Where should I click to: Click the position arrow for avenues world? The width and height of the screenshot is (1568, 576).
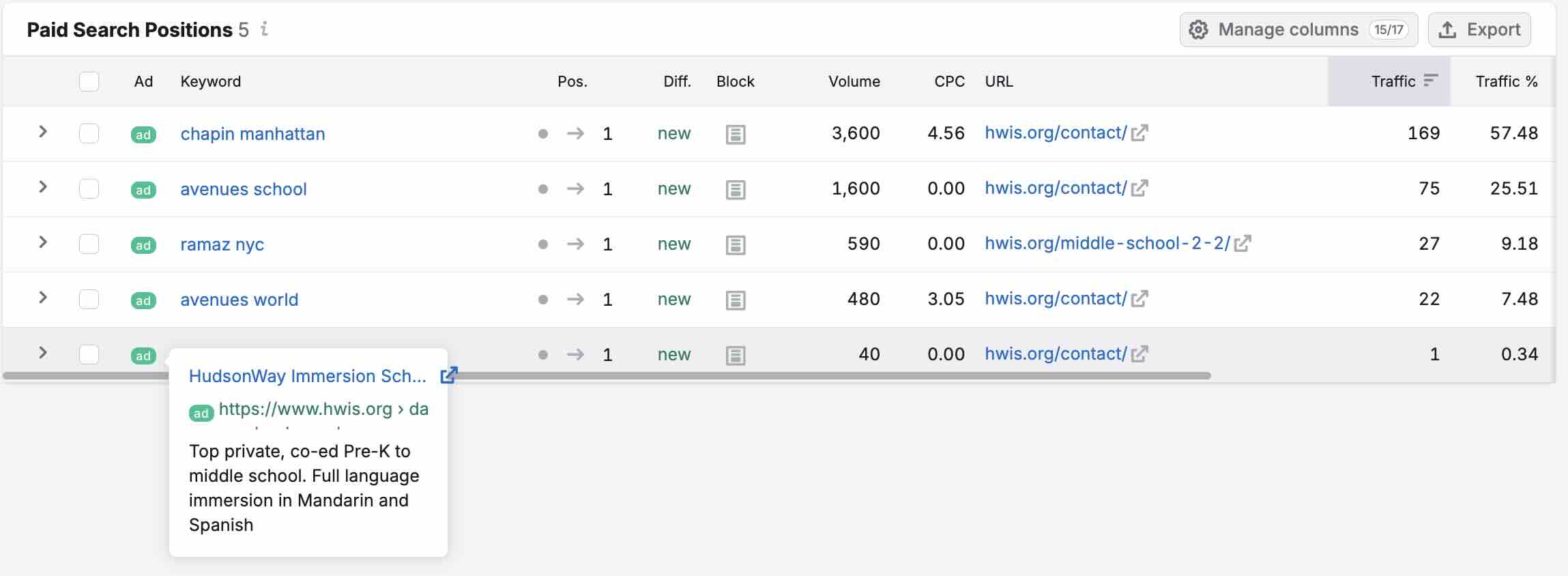575,299
